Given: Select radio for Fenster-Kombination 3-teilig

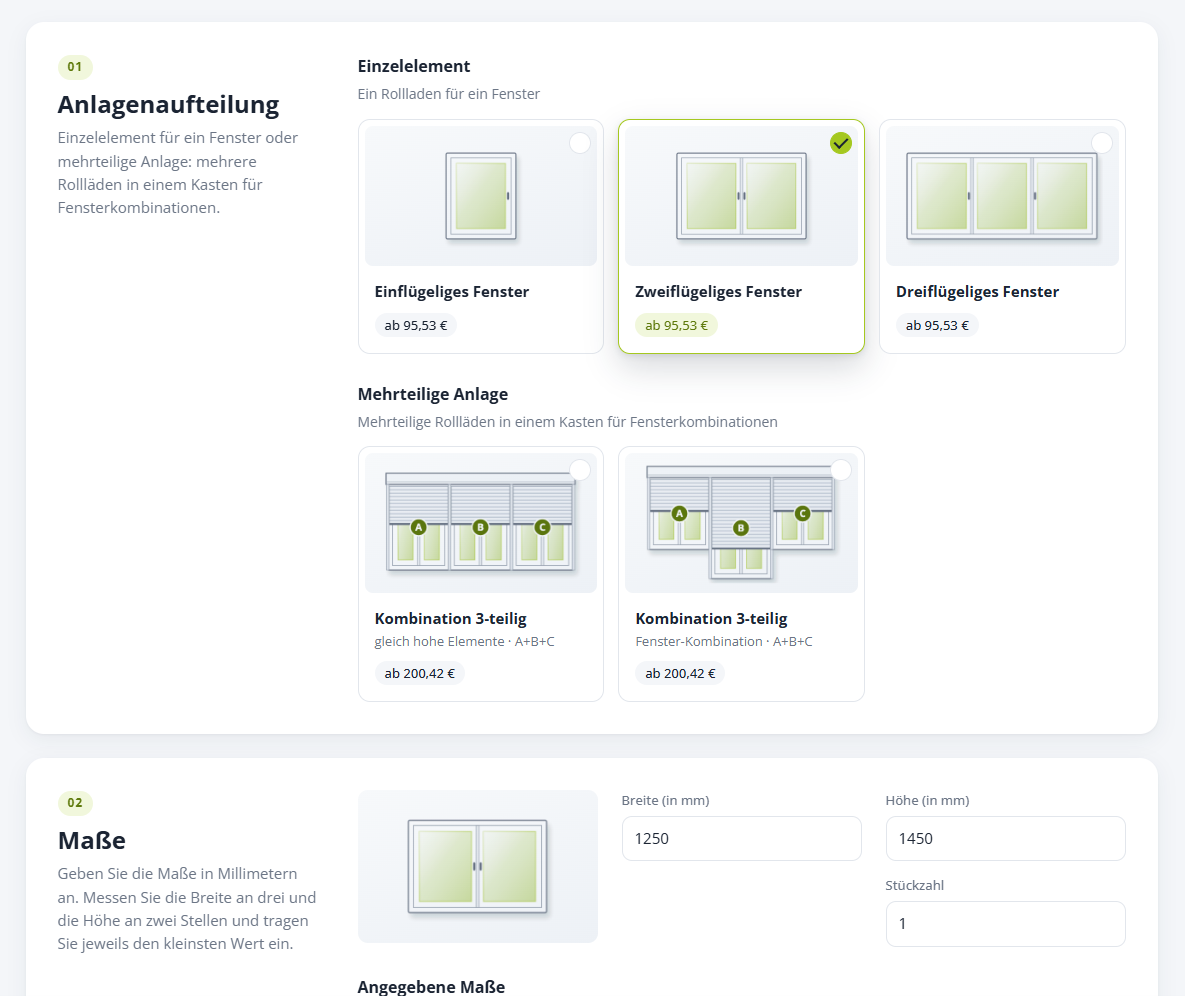Looking at the screenshot, I should click(x=840, y=470).
